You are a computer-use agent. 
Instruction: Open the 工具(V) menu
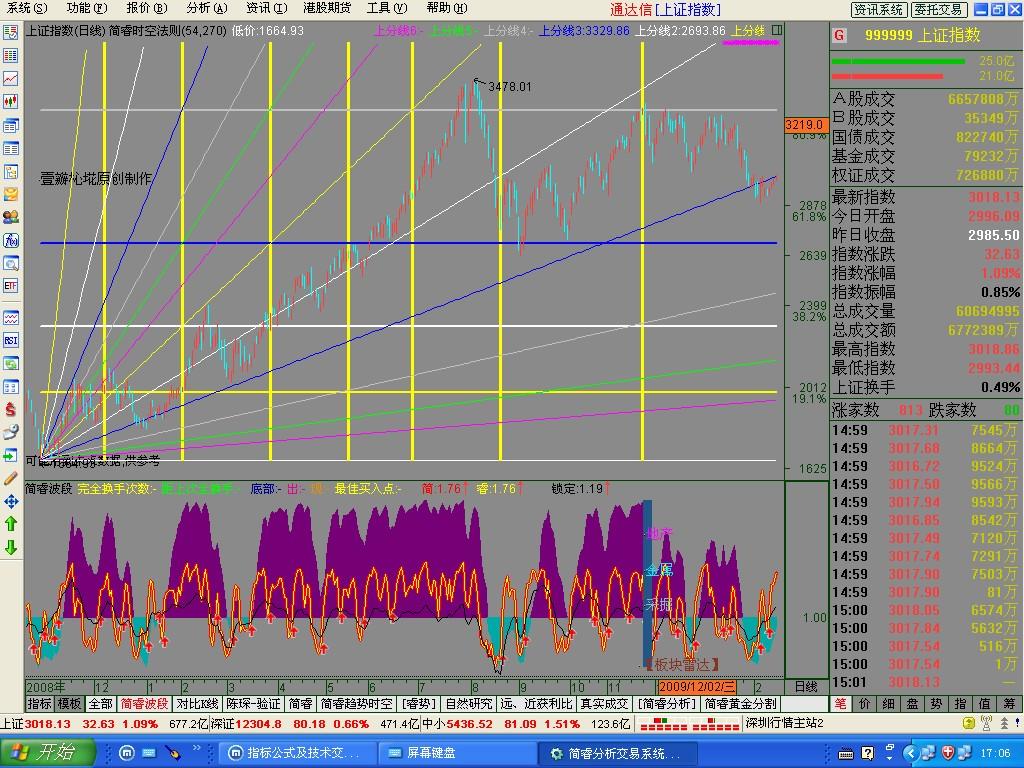coord(387,8)
